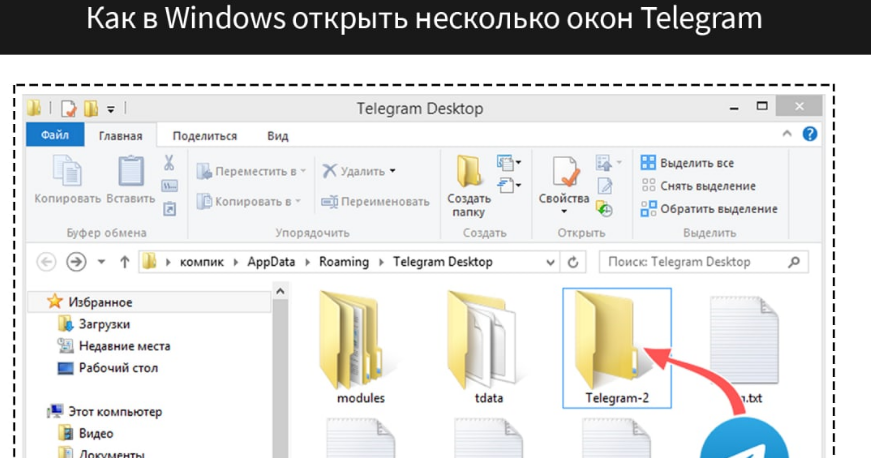Switch to the Главная tab
This screenshot has width=871, height=458.
(x=121, y=135)
